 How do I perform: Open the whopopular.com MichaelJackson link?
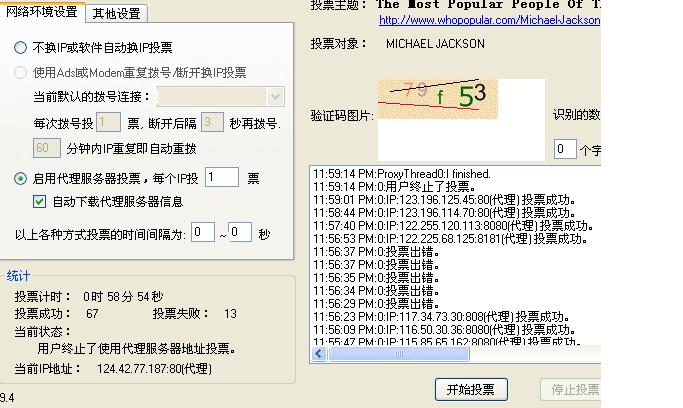(x=489, y=20)
